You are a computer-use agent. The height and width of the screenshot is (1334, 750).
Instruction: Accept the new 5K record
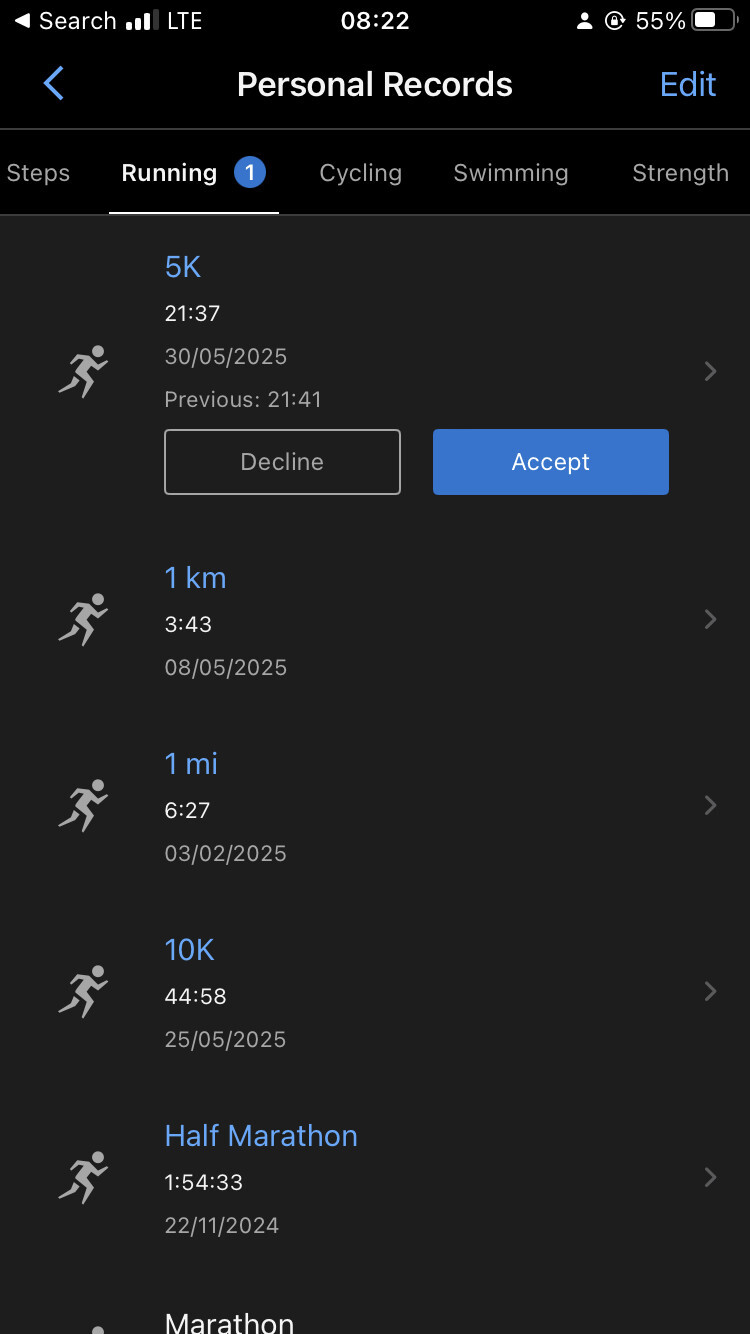point(550,462)
